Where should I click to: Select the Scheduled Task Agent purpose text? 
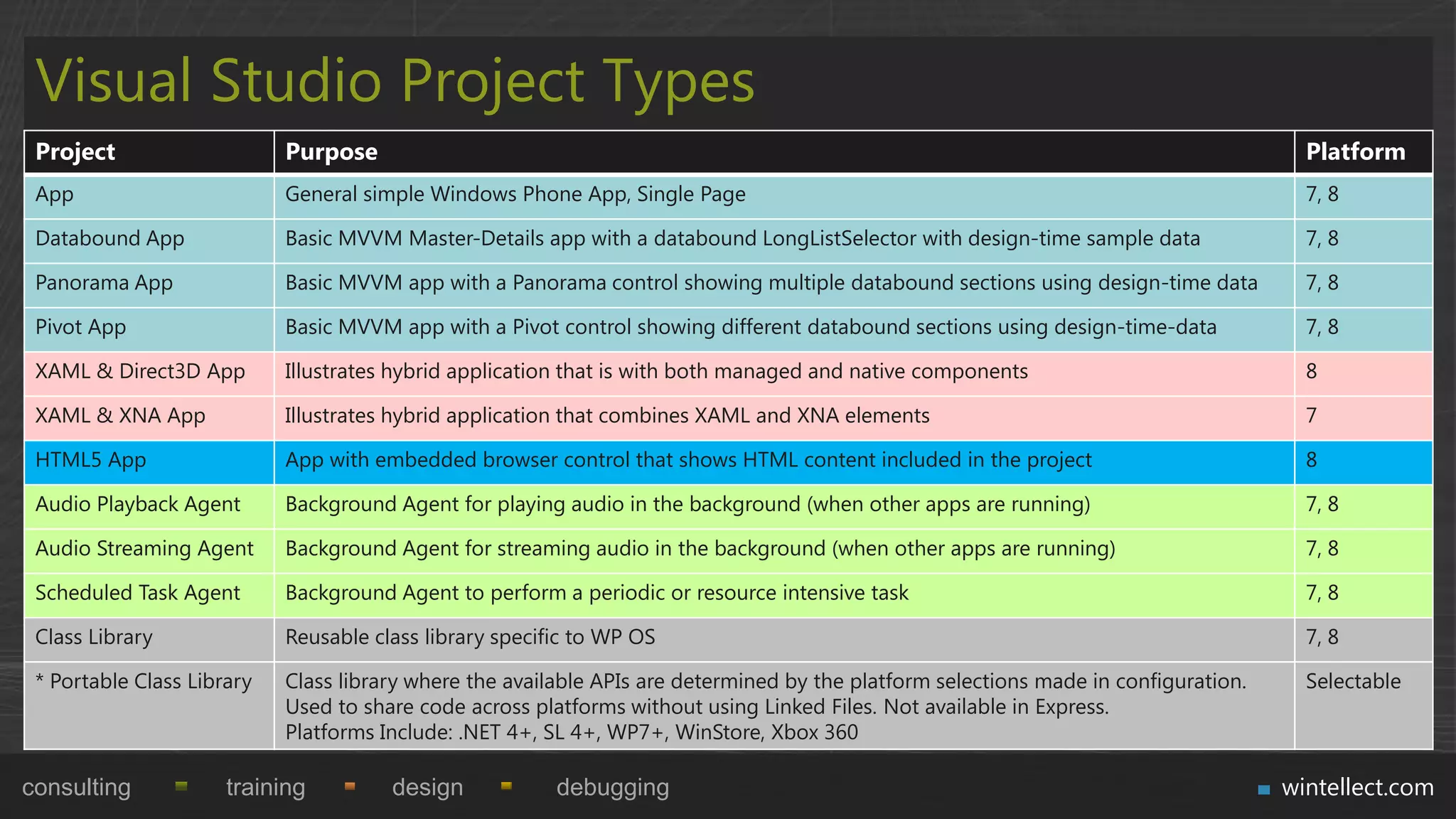click(596, 593)
